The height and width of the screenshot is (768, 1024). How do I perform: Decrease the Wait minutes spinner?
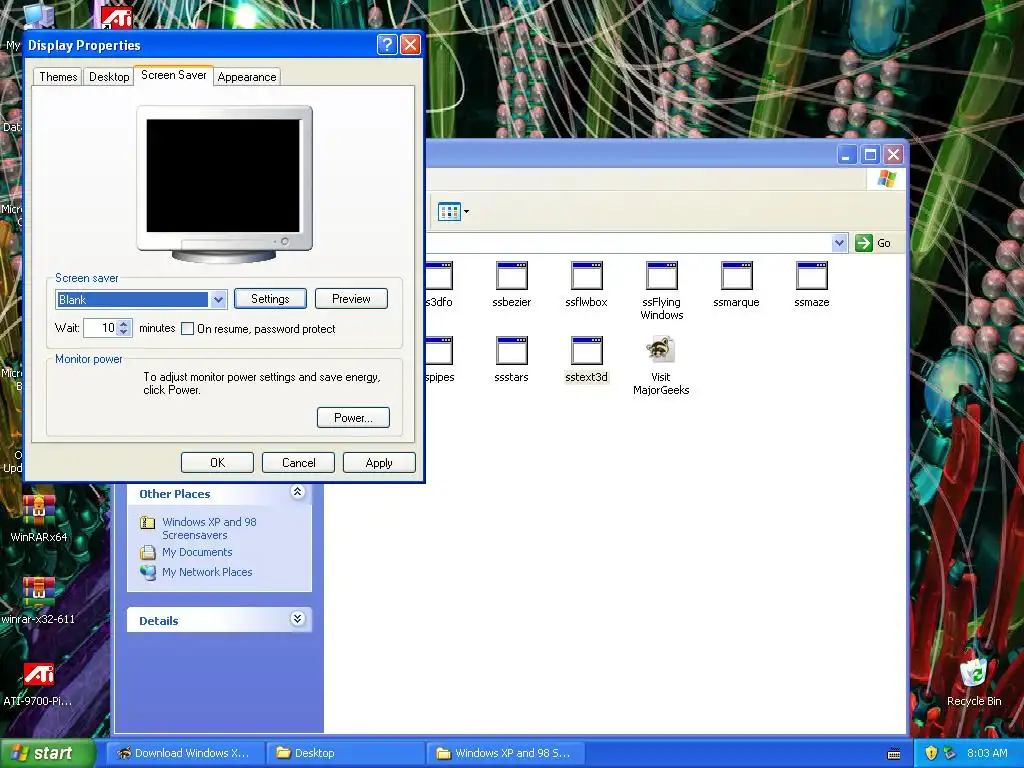pos(124,332)
